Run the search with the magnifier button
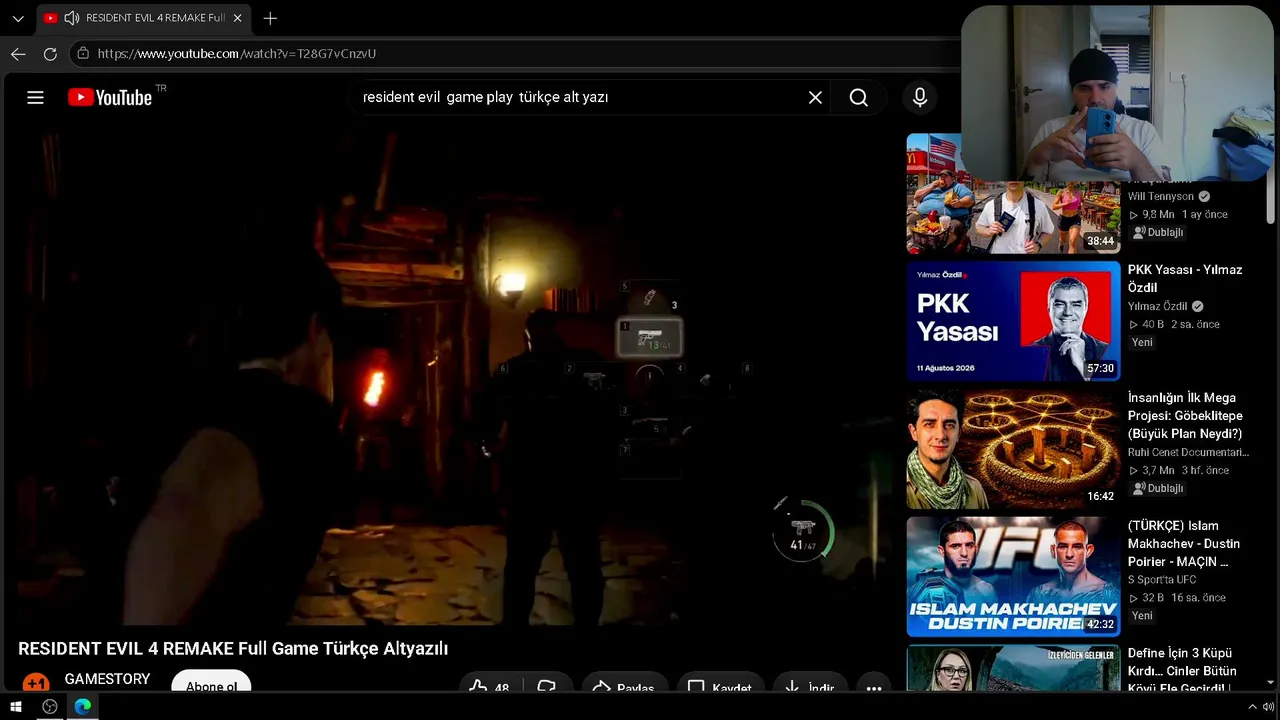Viewport: 1280px width, 720px height. 858,97
